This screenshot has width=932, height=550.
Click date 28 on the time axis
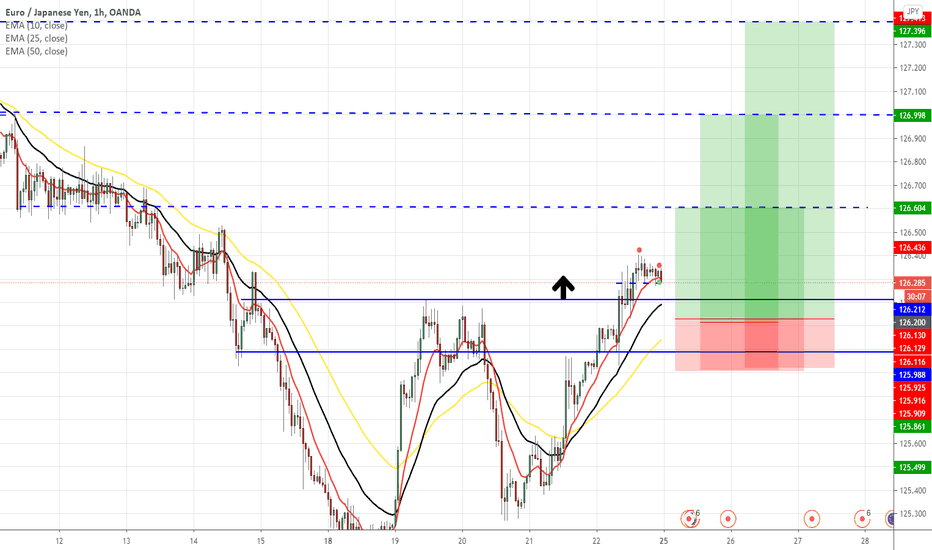tap(865, 541)
